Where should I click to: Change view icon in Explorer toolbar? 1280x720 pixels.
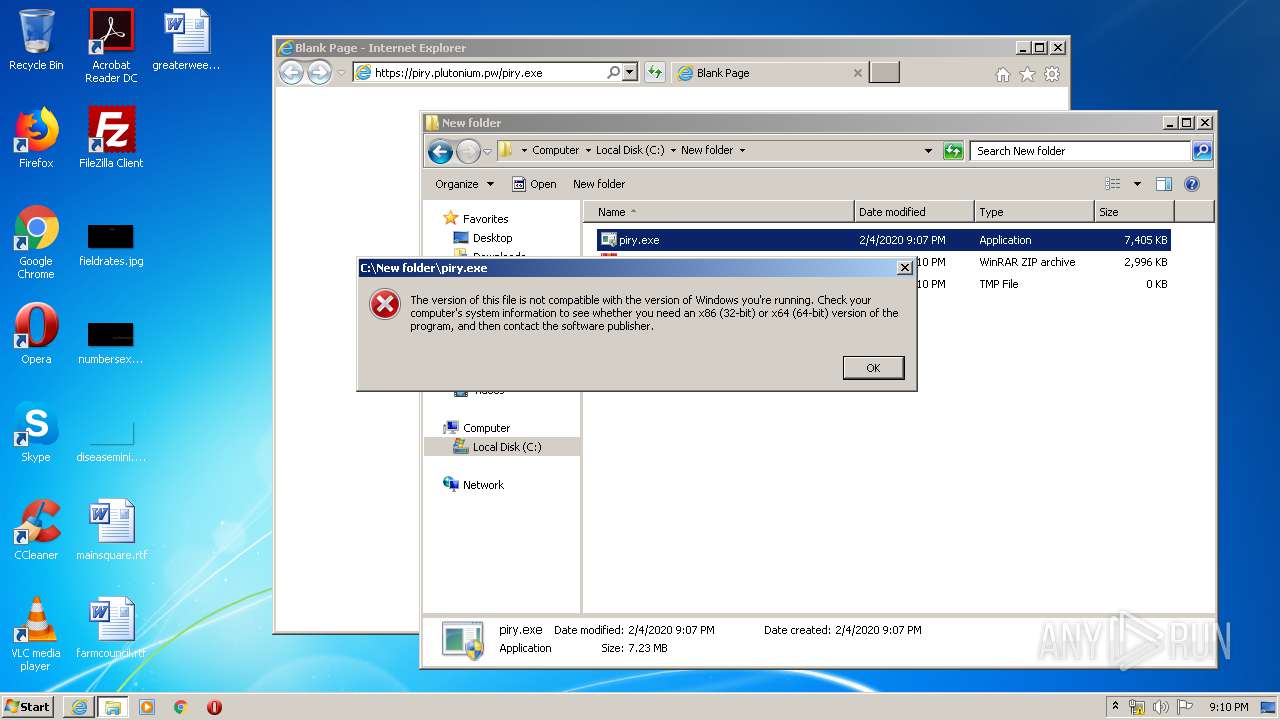pyautogui.click(x=1113, y=184)
